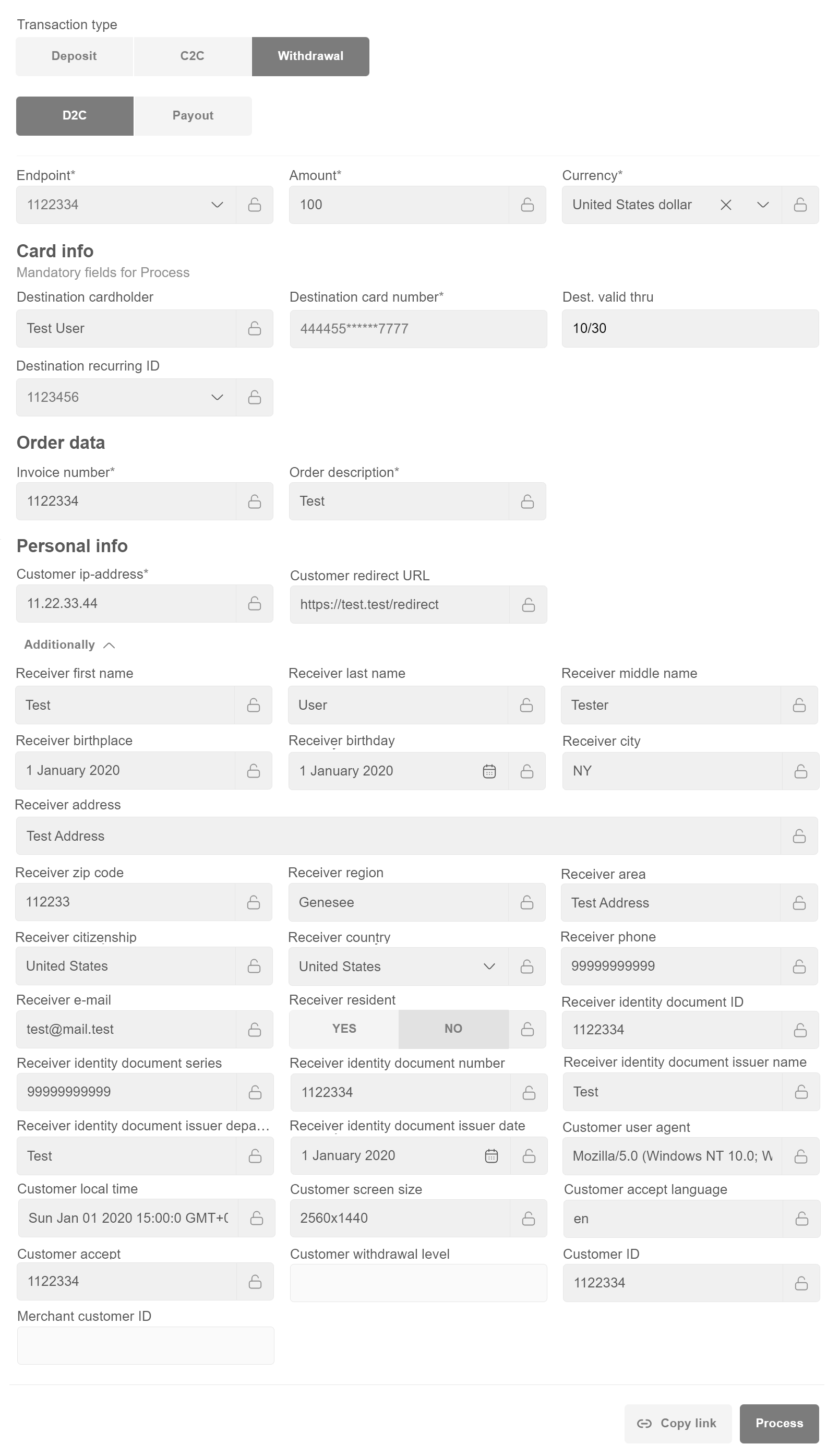The width and height of the screenshot is (839, 1456).
Task: Set Receiver resident to NO
Action: [453, 1029]
